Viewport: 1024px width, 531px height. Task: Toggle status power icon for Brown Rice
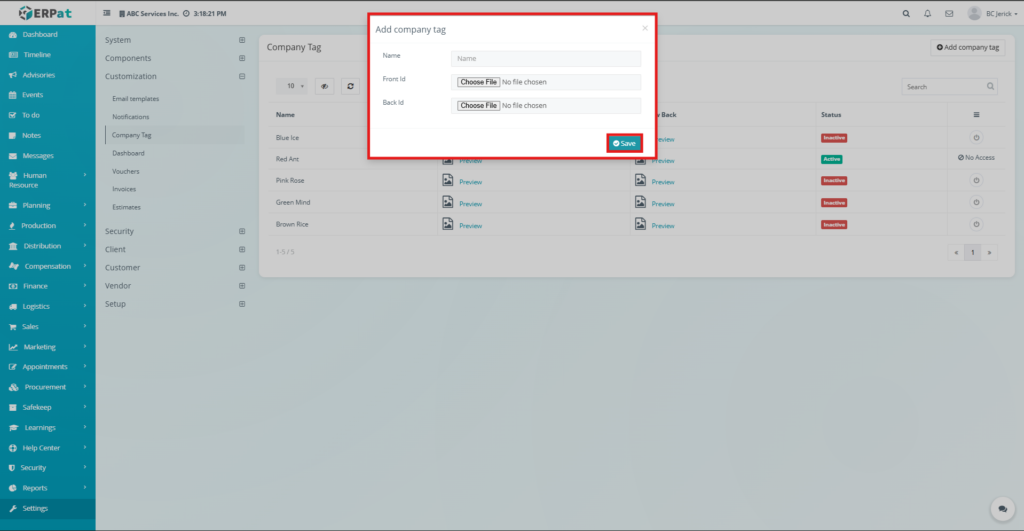pyautogui.click(x=976, y=225)
